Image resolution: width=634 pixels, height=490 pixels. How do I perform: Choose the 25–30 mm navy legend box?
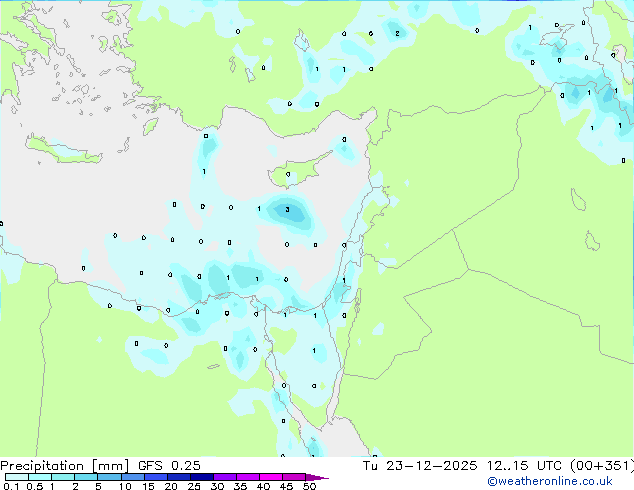click(201, 477)
